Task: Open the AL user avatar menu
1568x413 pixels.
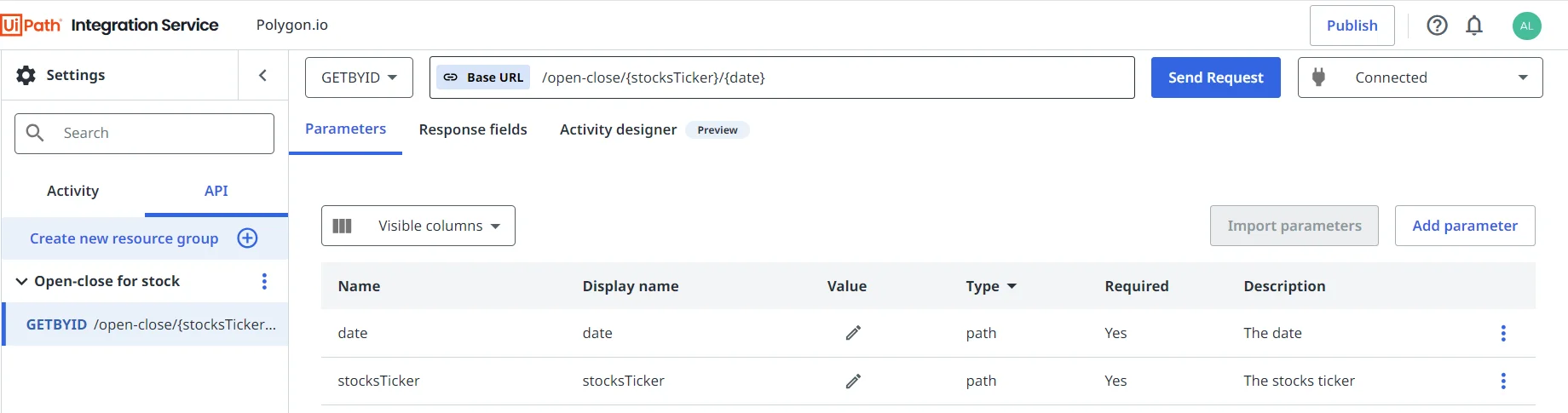Action: (x=1527, y=26)
